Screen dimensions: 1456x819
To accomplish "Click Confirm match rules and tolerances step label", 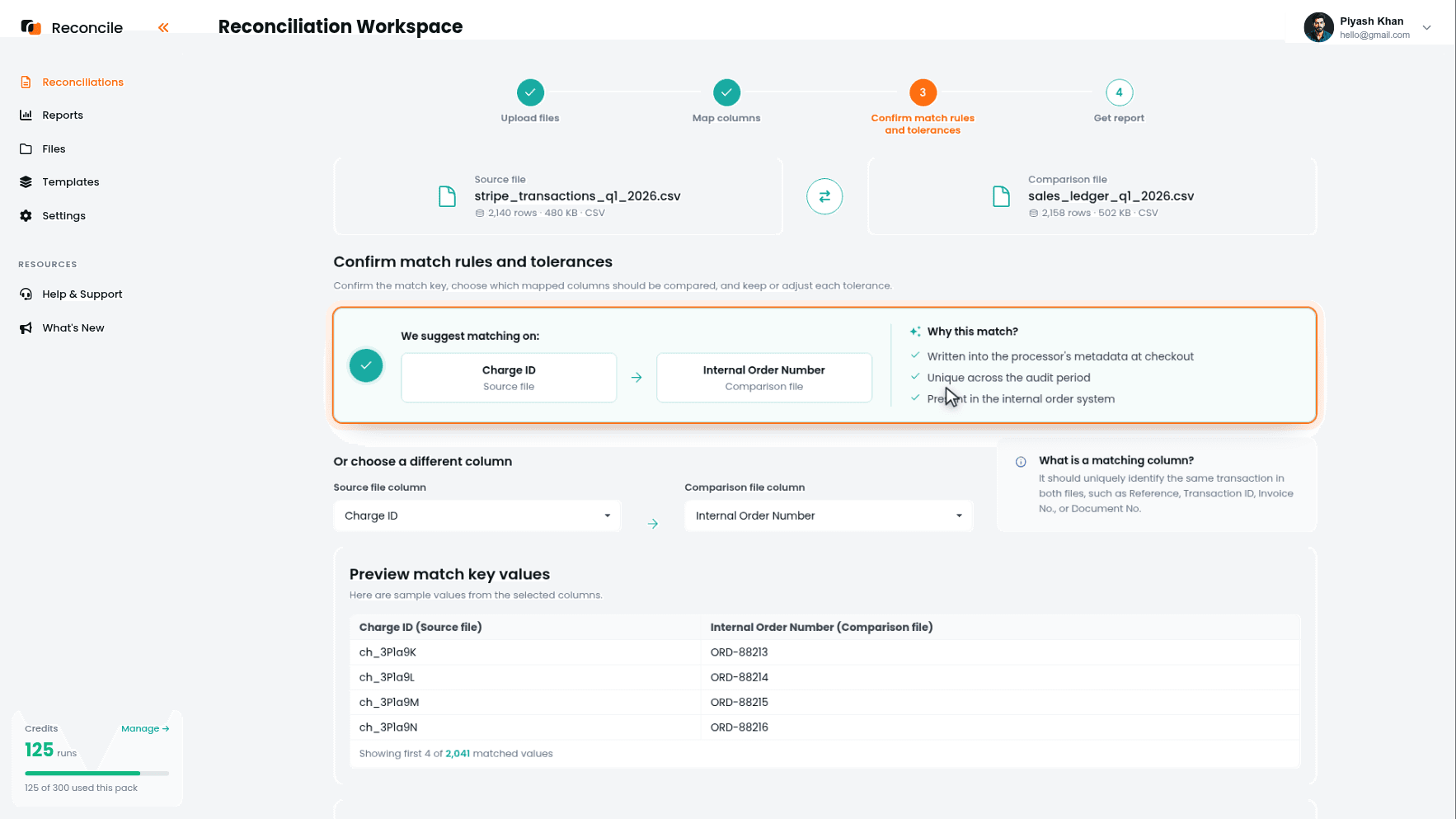I will click(x=923, y=124).
